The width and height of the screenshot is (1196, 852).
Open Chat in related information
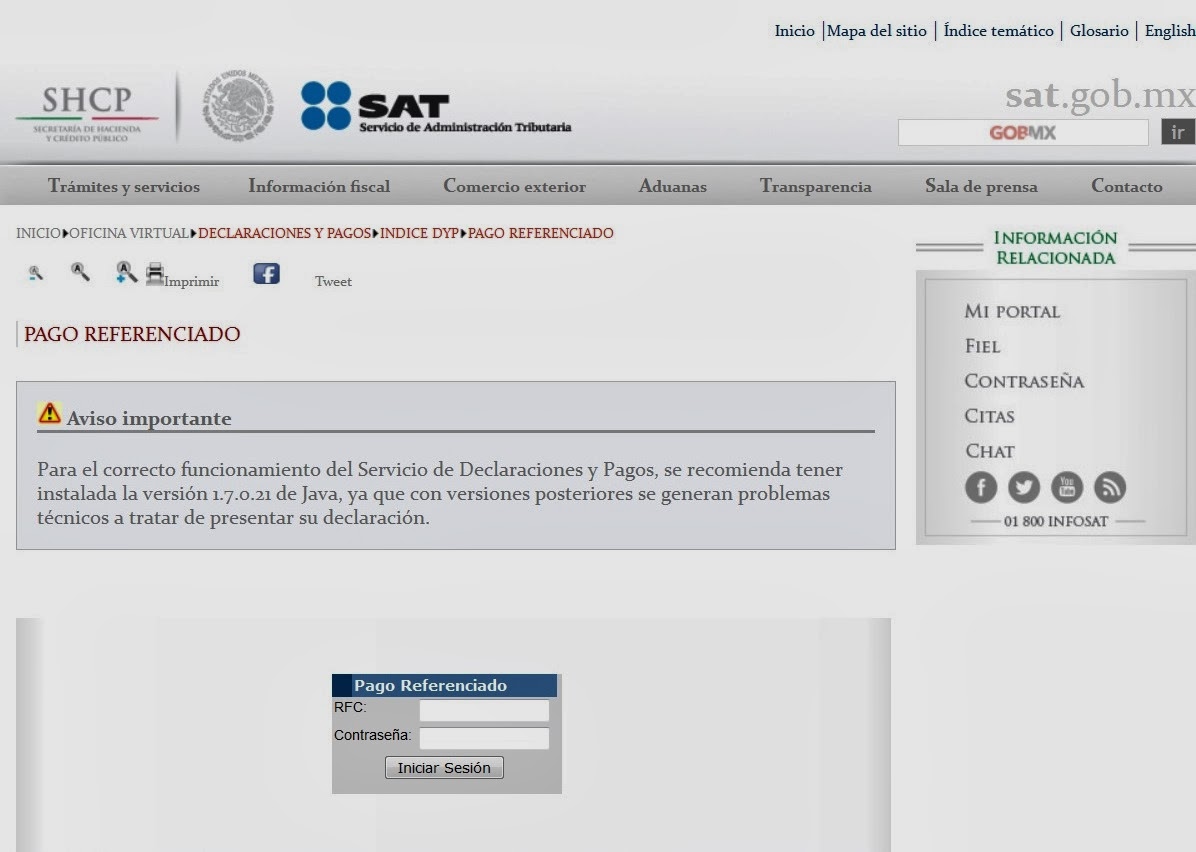(x=990, y=451)
